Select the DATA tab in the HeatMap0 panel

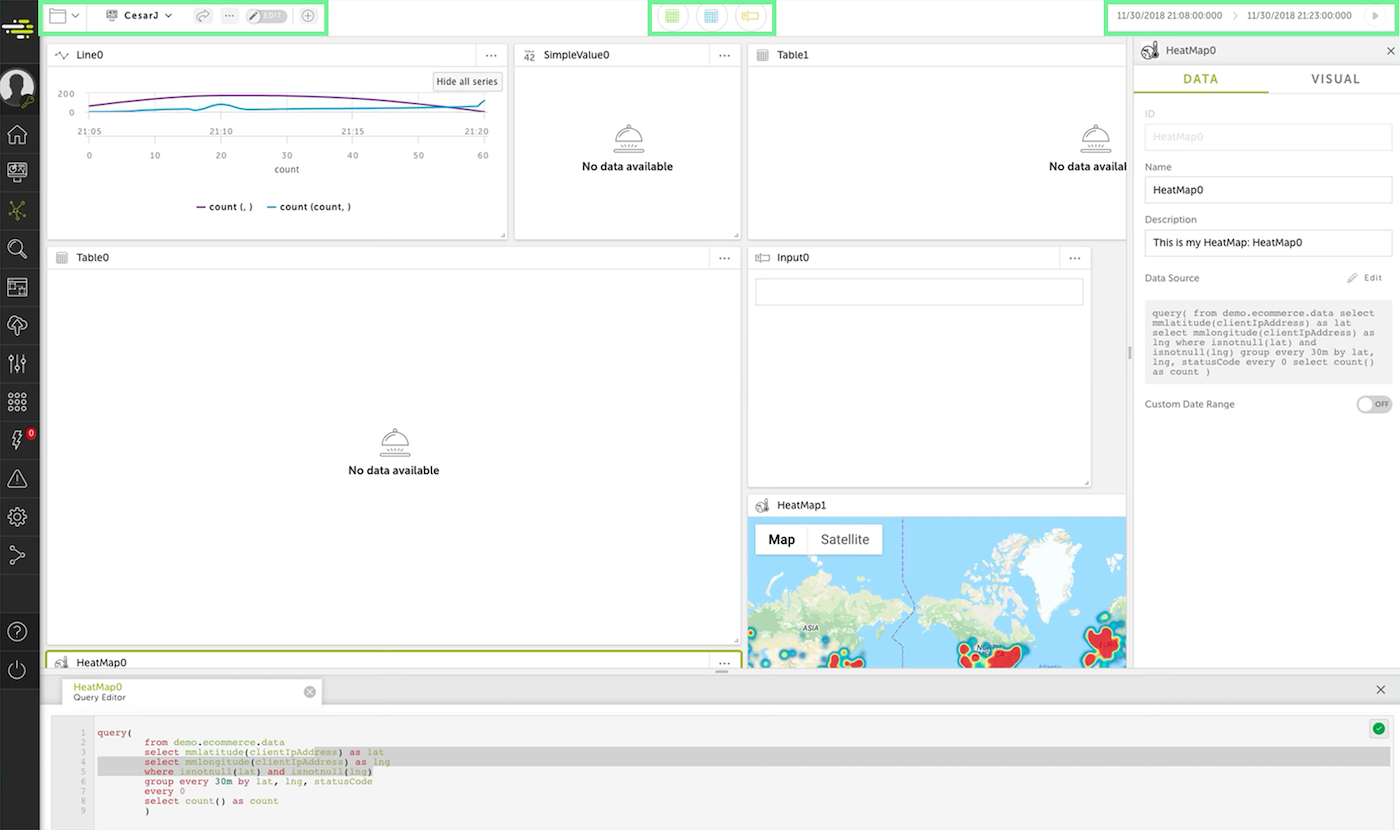[x=1200, y=78]
